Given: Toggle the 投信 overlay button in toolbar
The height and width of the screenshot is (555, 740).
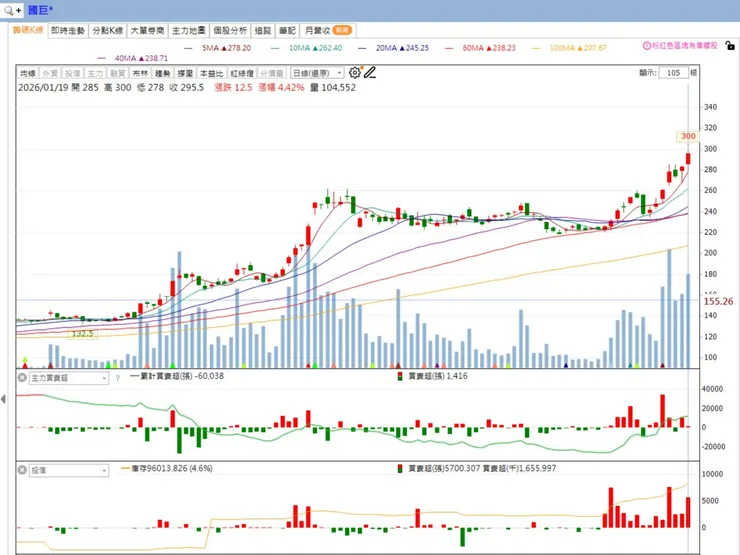Looking at the screenshot, I should pos(73,73).
